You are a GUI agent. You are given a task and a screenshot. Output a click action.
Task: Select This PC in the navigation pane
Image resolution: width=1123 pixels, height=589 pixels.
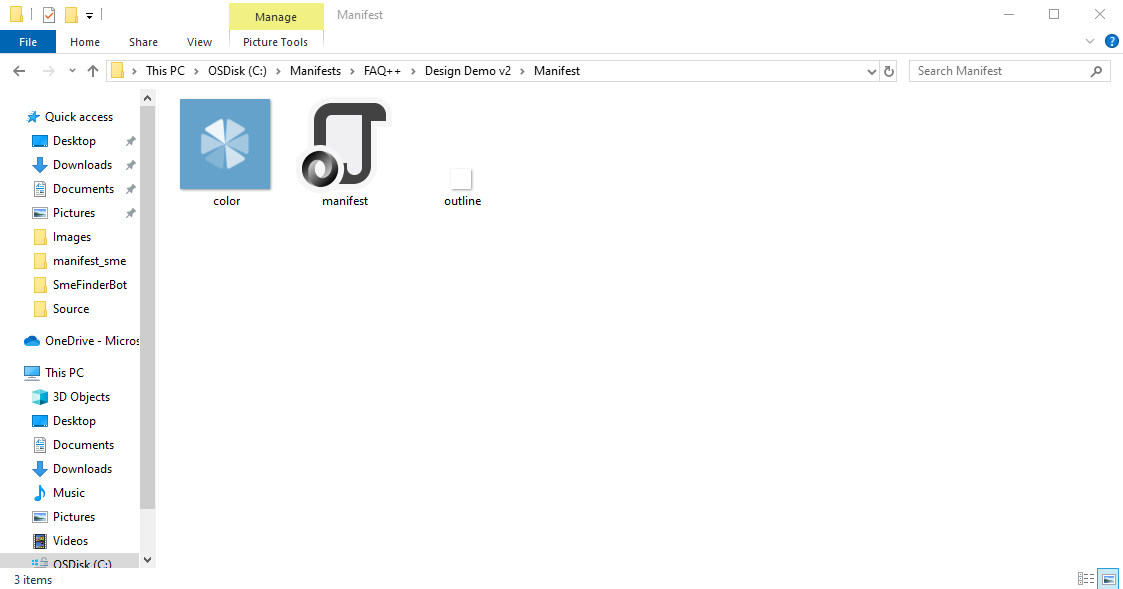(x=64, y=373)
